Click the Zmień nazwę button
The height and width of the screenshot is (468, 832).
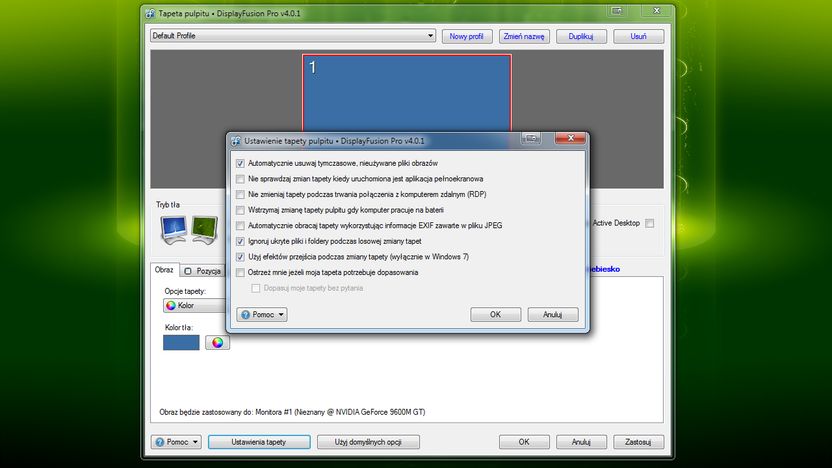click(524, 36)
